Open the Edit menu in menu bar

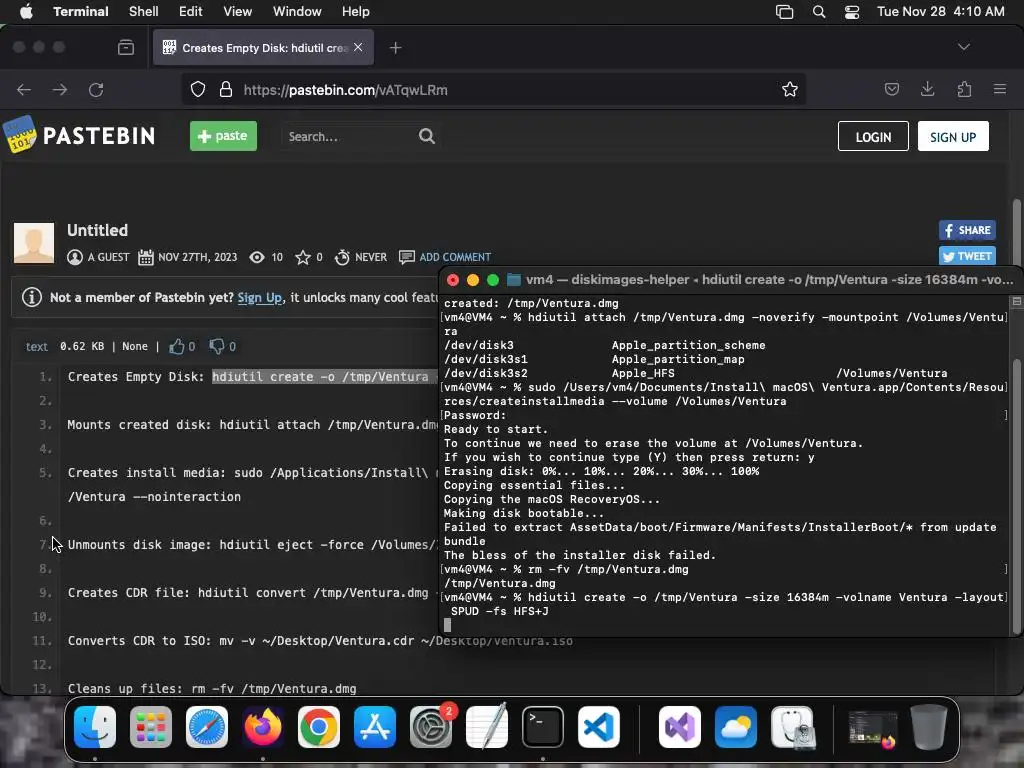click(190, 11)
